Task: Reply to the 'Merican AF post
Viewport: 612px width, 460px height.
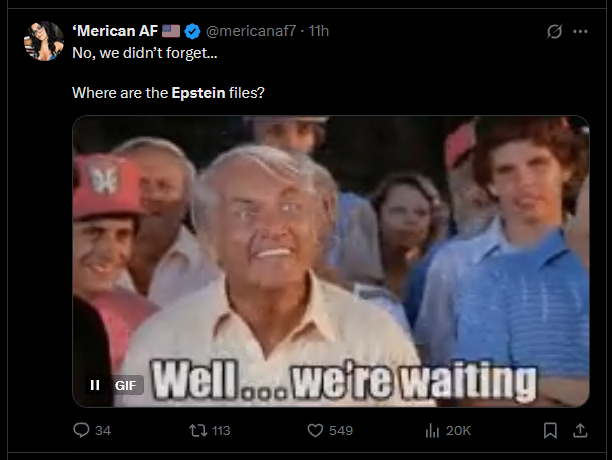Action: tap(81, 430)
